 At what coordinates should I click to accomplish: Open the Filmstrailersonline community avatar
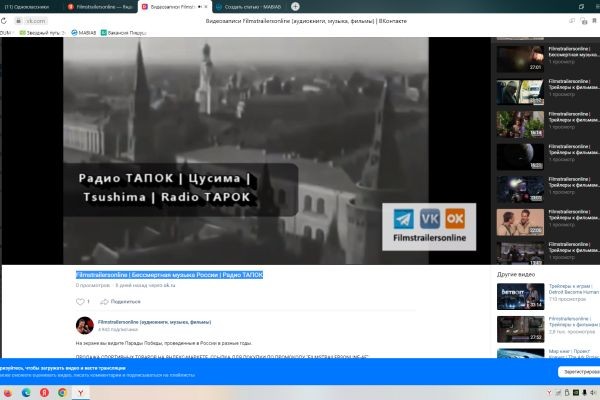pyautogui.click(x=85, y=325)
